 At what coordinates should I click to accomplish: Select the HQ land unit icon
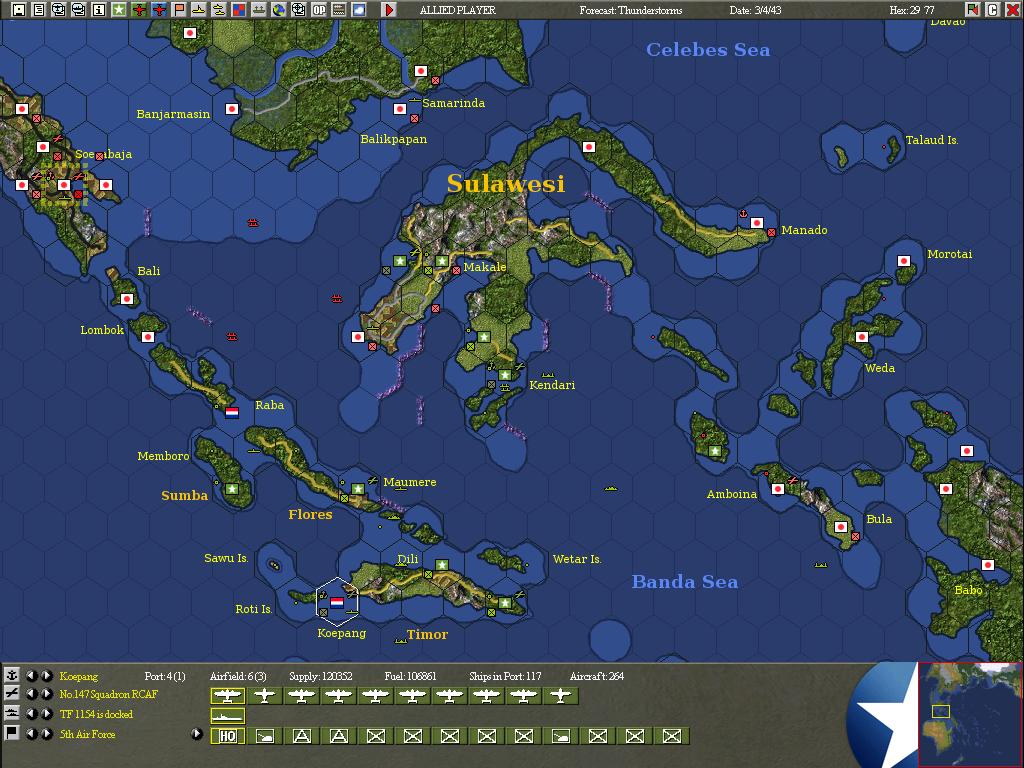pyautogui.click(x=227, y=736)
